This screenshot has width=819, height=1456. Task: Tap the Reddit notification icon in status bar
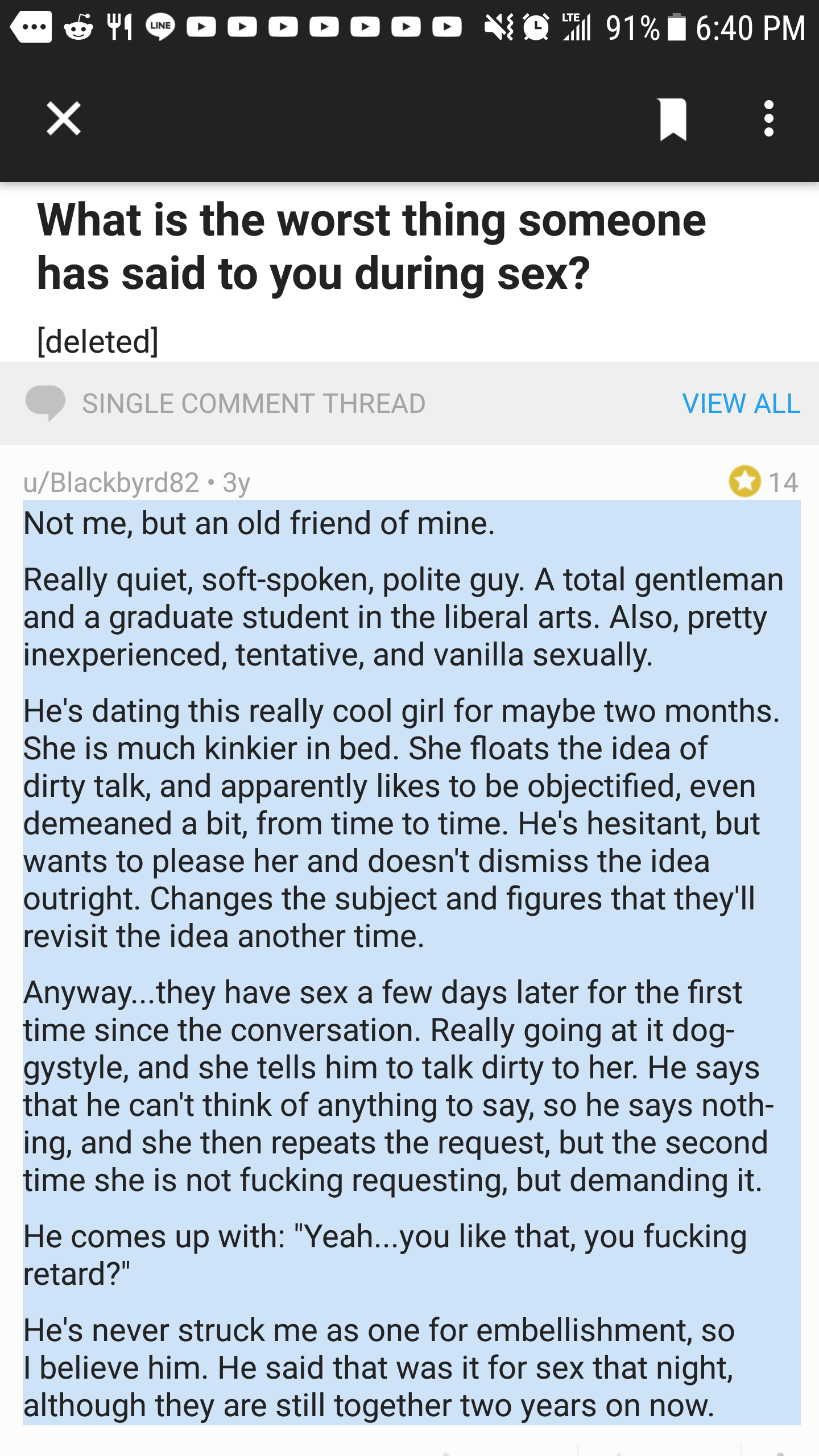(78, 27)
